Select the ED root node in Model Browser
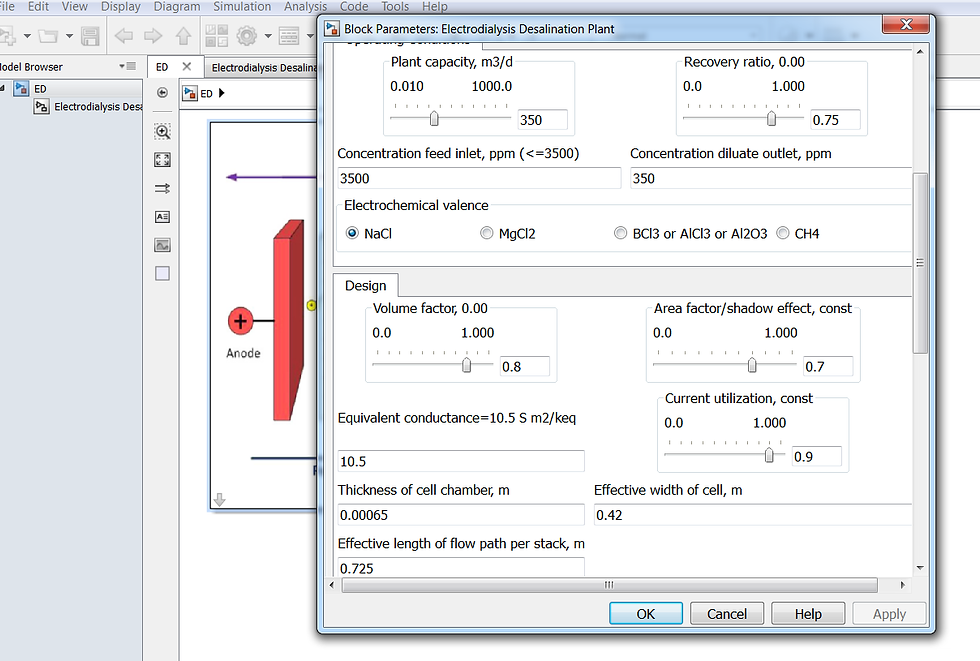The image size is (980, 661). [31, 88]
